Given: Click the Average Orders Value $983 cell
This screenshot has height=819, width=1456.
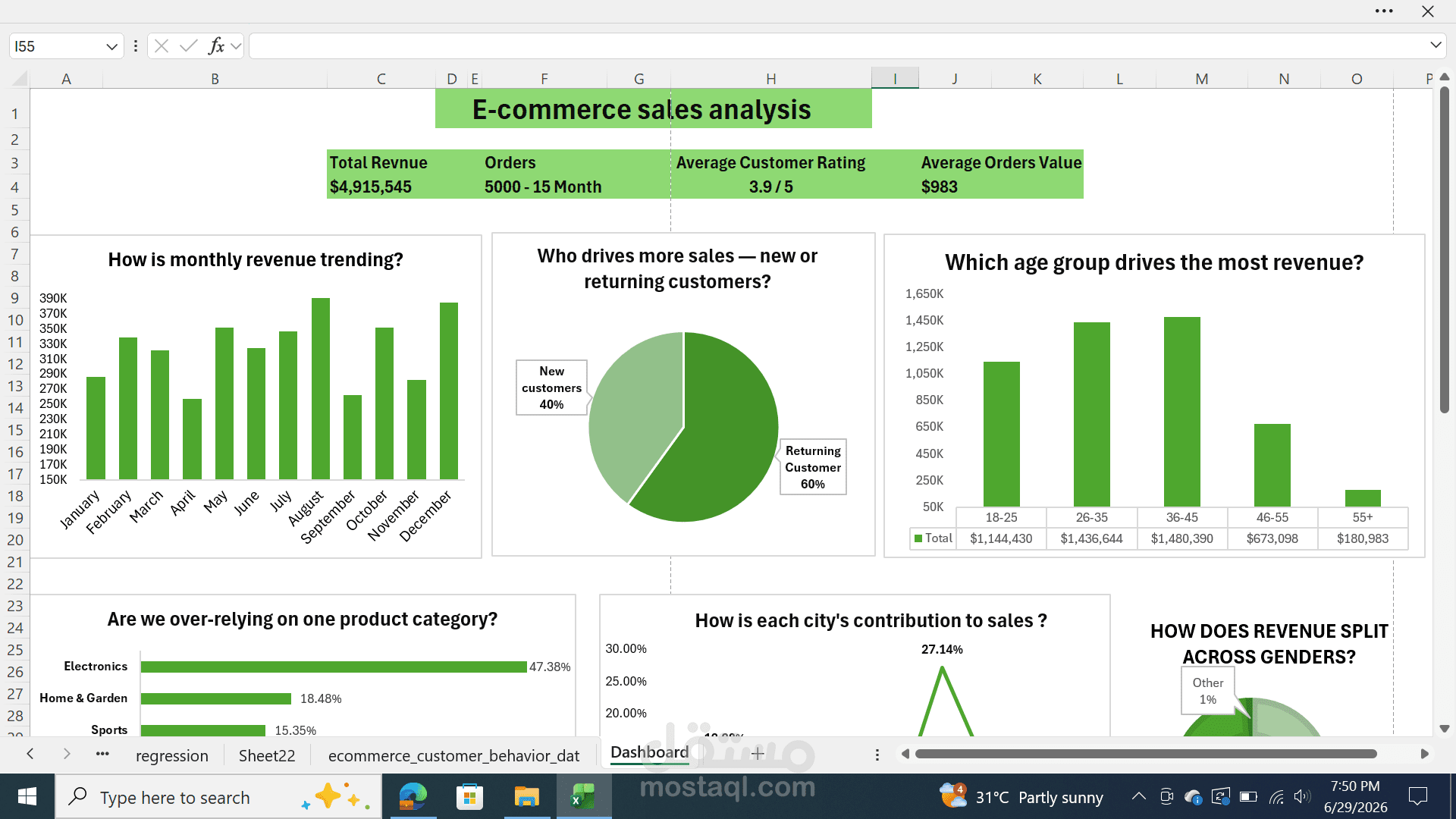Looking at the screenshot, I should coord(939,187).
